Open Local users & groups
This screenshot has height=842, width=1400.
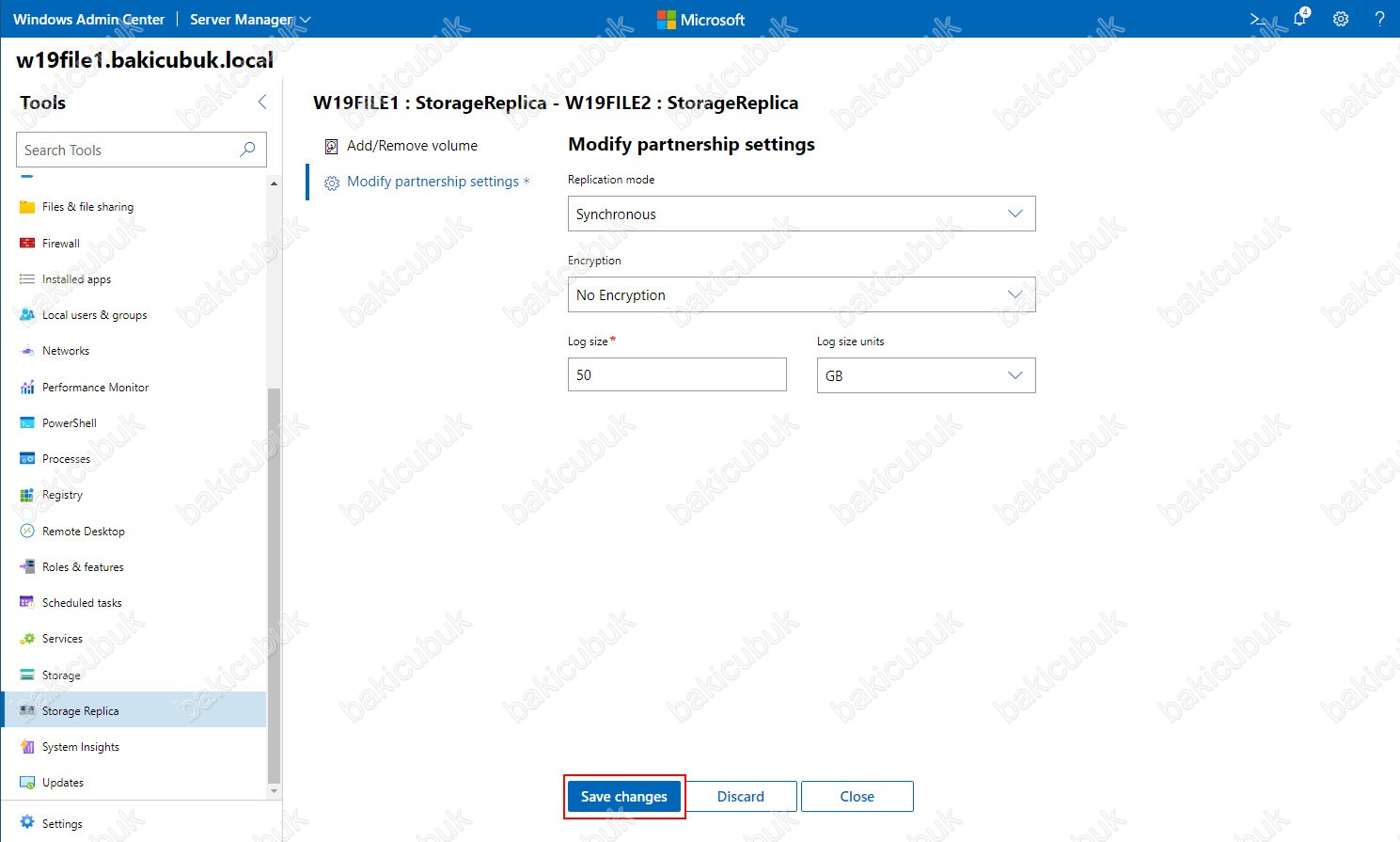(x=134, y=315)
